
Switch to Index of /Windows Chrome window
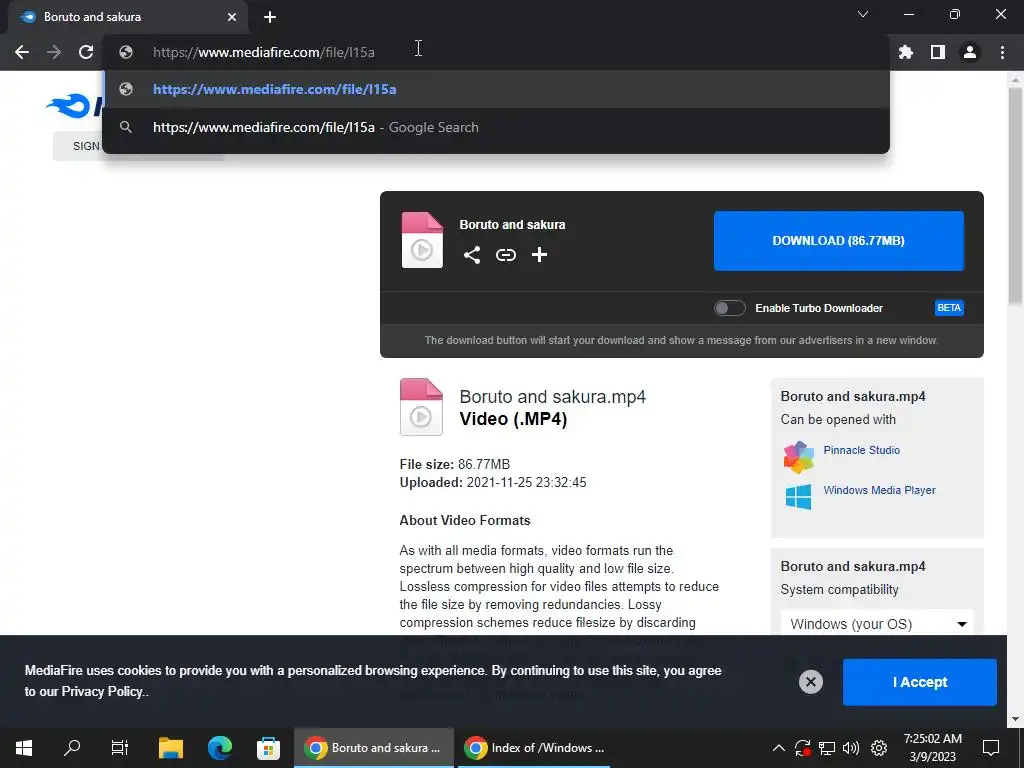click(534, 748)
